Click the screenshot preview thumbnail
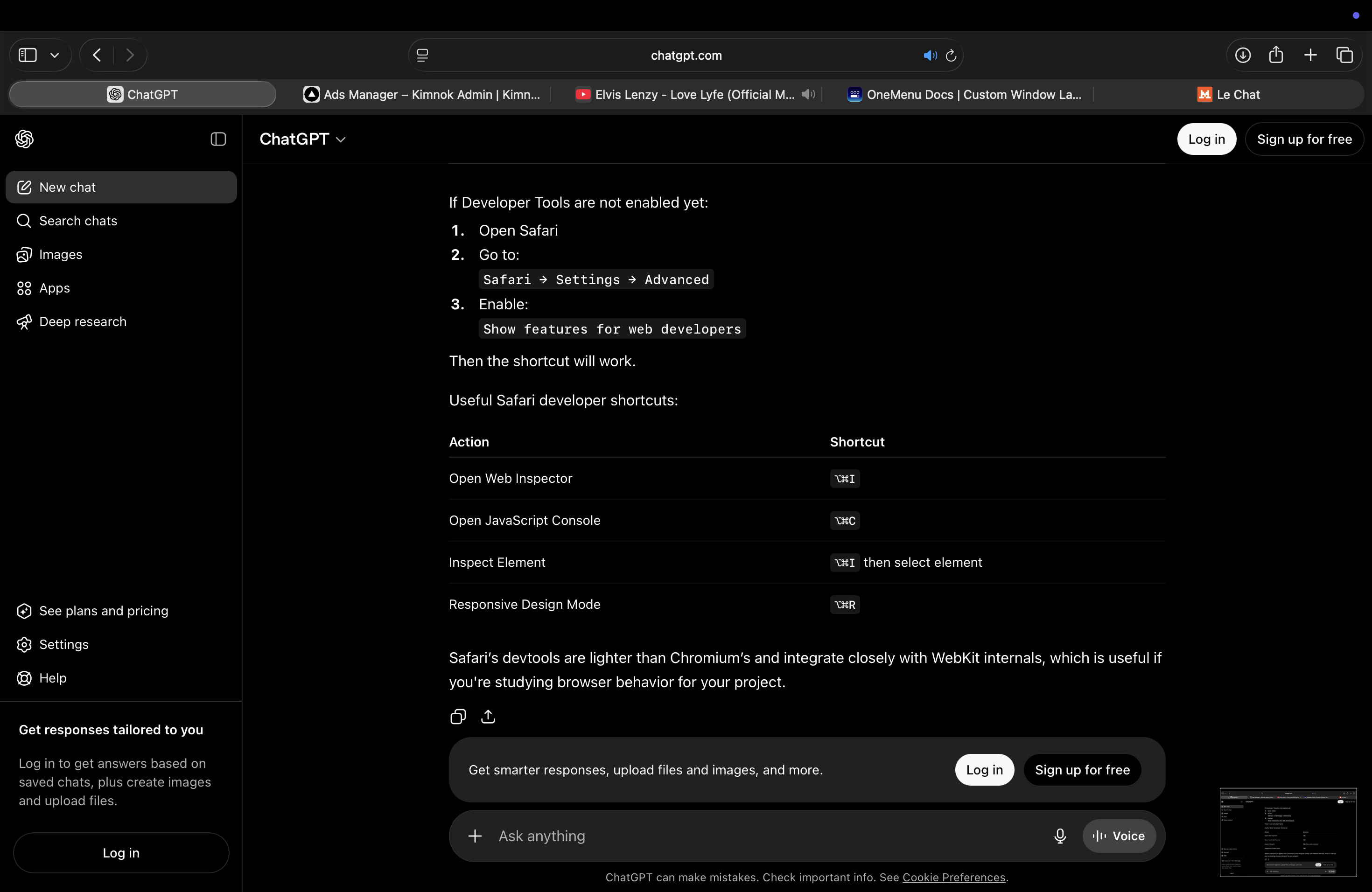 [x=1288, y=832]
